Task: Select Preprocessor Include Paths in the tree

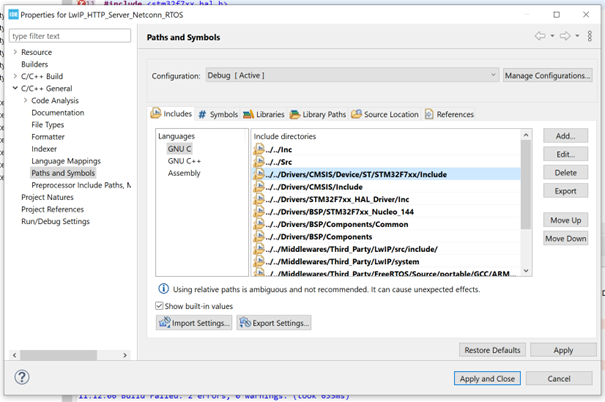Action: coord(81,185)
